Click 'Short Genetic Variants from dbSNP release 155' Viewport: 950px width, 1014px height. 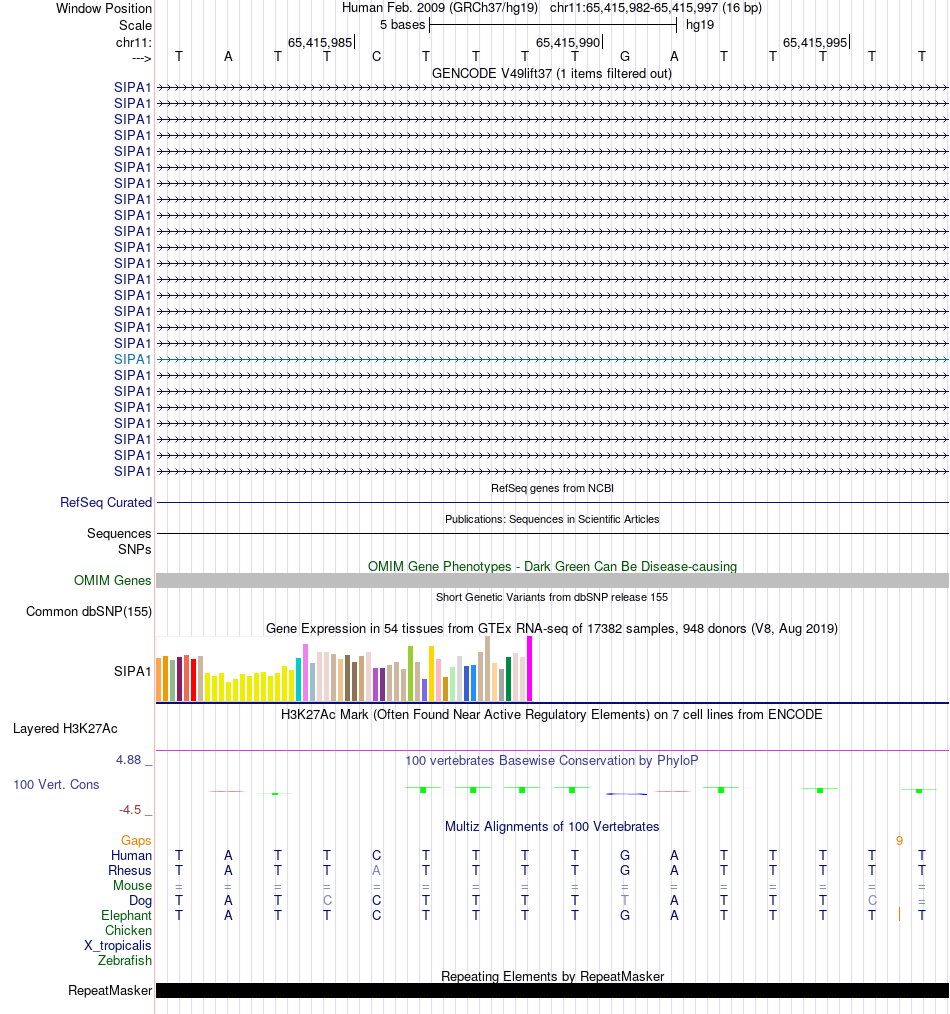point(552,598)
